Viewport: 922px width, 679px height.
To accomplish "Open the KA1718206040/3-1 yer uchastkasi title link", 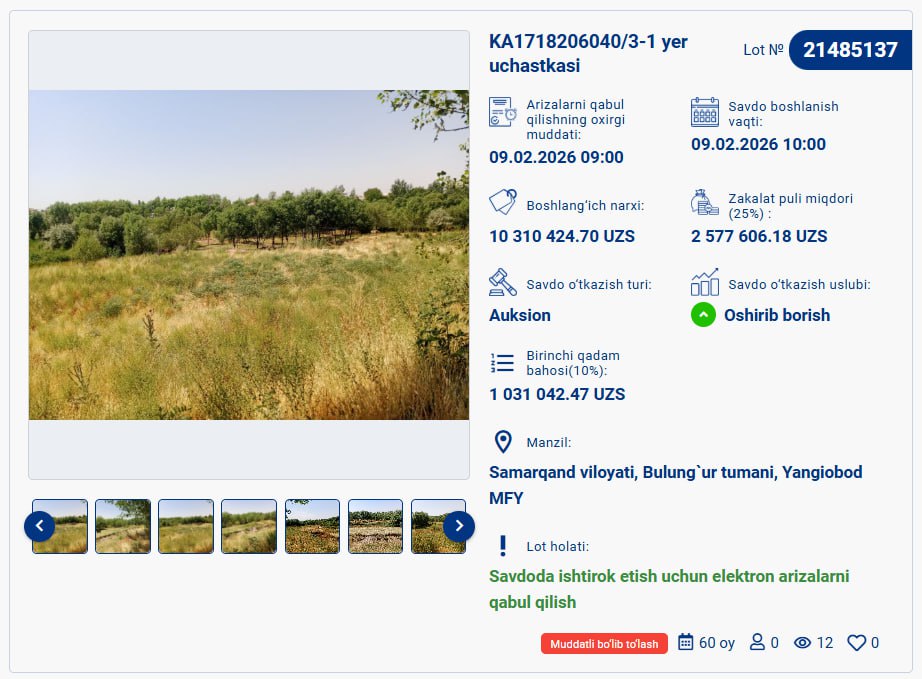I will coord(588,54).
